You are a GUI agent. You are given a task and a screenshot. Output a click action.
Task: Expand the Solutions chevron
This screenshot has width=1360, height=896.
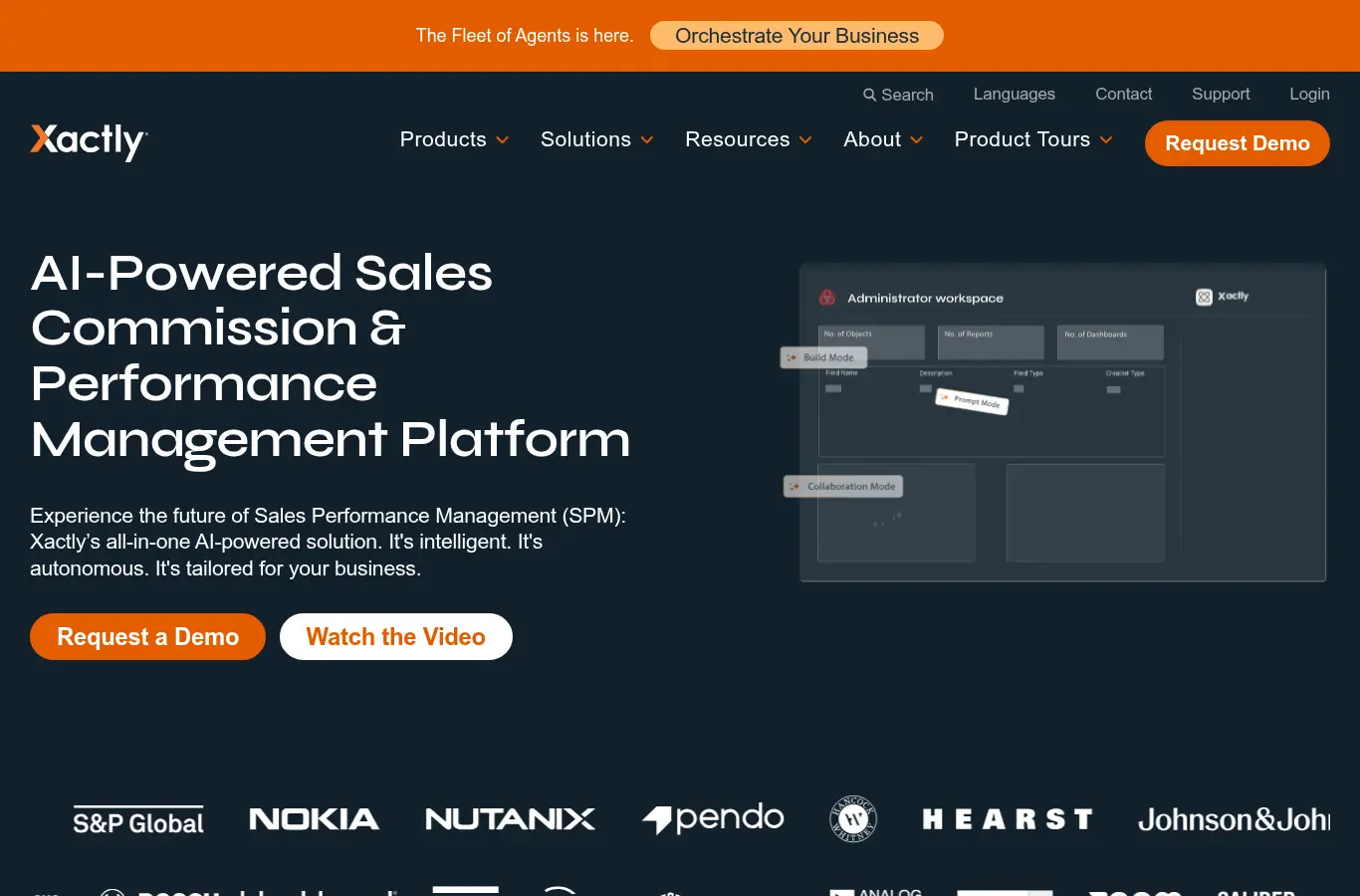(647, 140)
